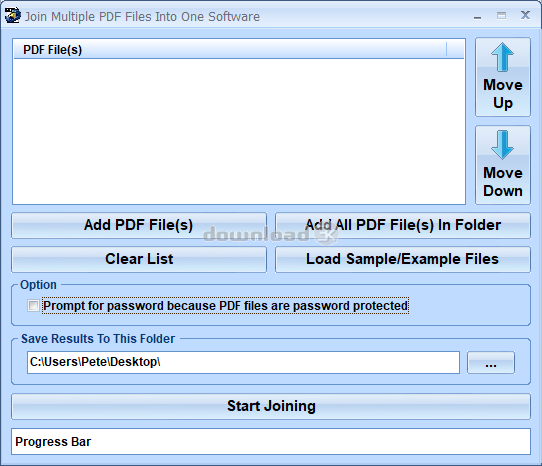The height and width of the screenshot is (466, 542).
Task: Close the Join Multiple PDF Files window
Action: point(525,15)
